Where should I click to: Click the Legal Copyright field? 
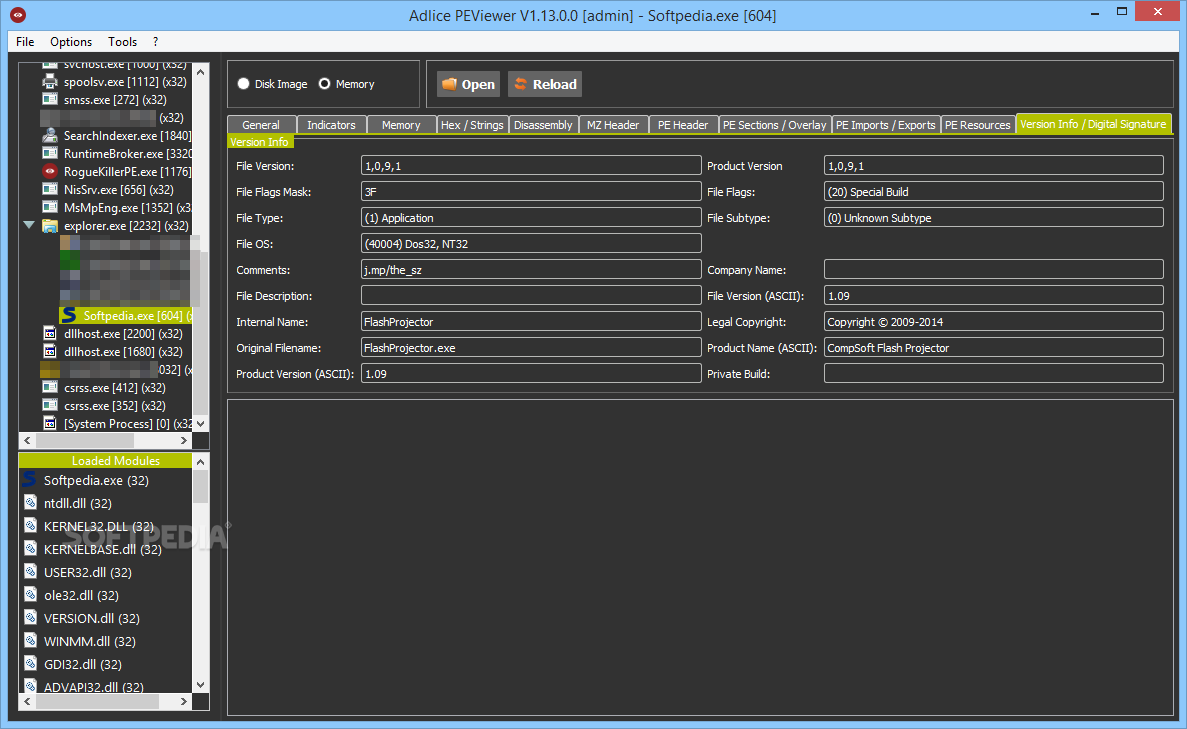[x=994, y=322]
